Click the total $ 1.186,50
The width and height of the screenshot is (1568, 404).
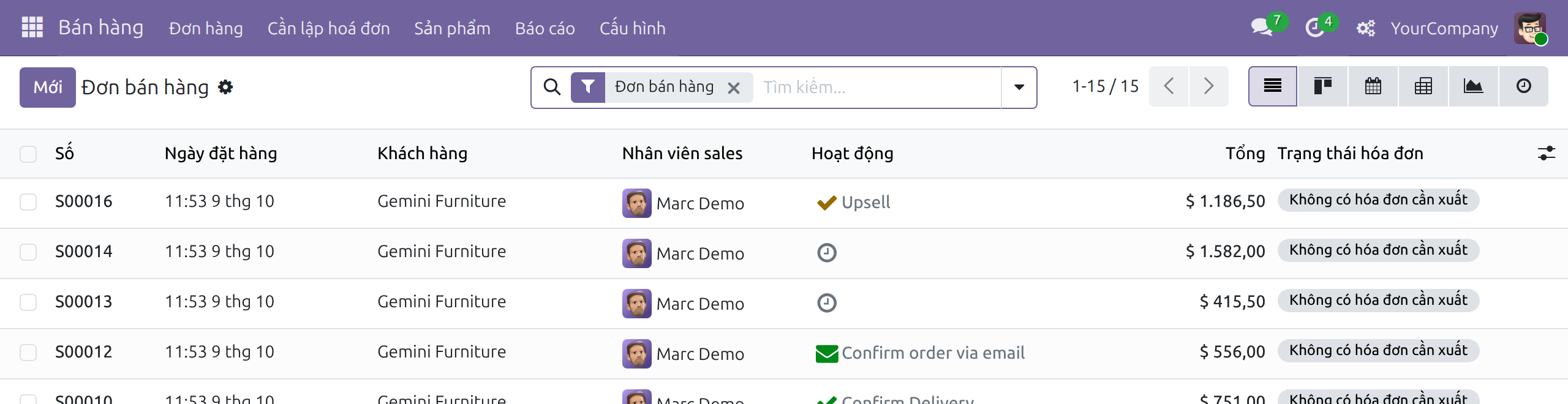pyautogui.click(x=1225, y=201)
